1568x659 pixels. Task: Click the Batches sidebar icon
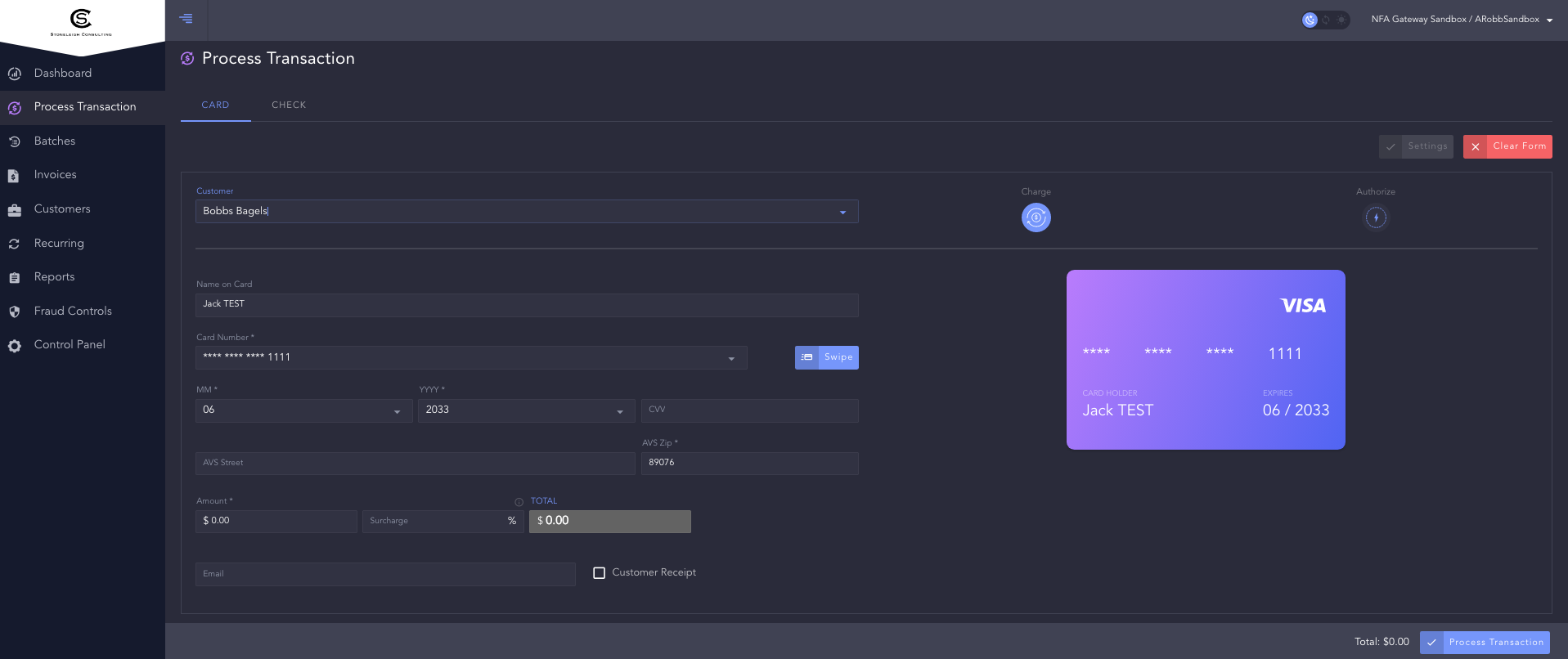14,141
